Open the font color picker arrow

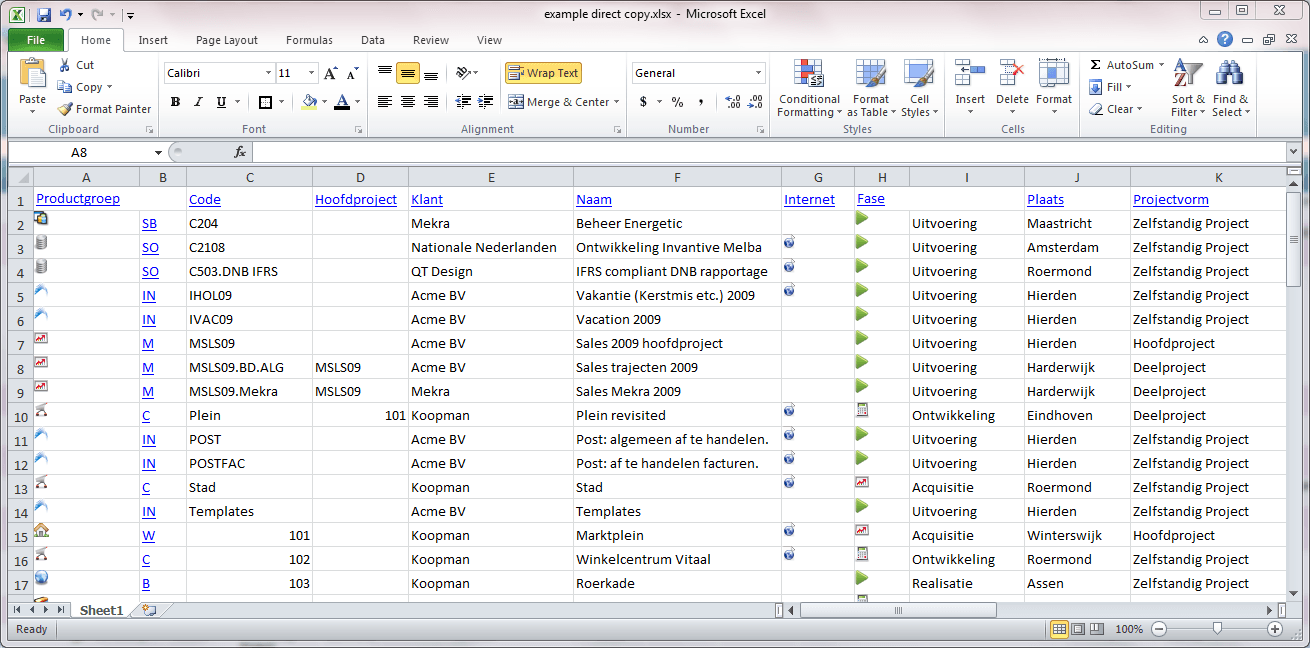coord(358,102)
